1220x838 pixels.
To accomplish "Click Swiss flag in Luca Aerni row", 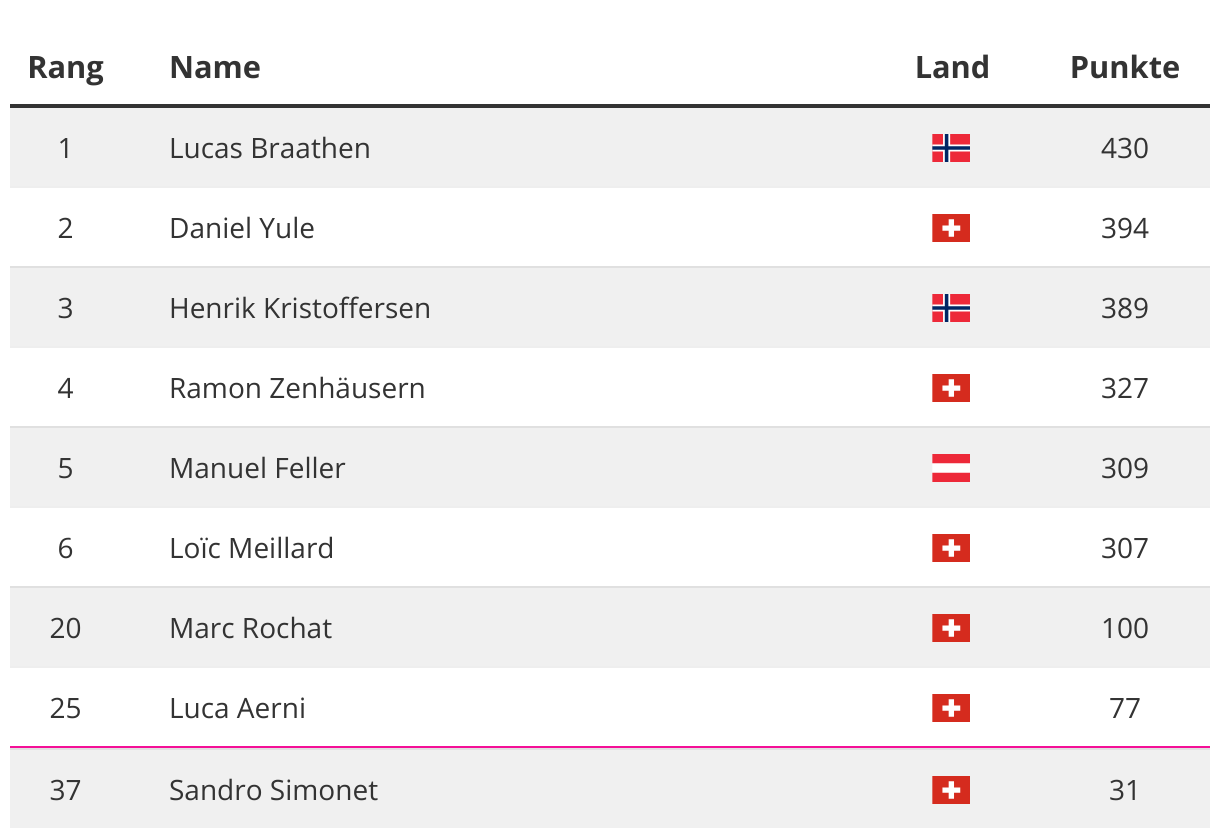I will [951, 708].
